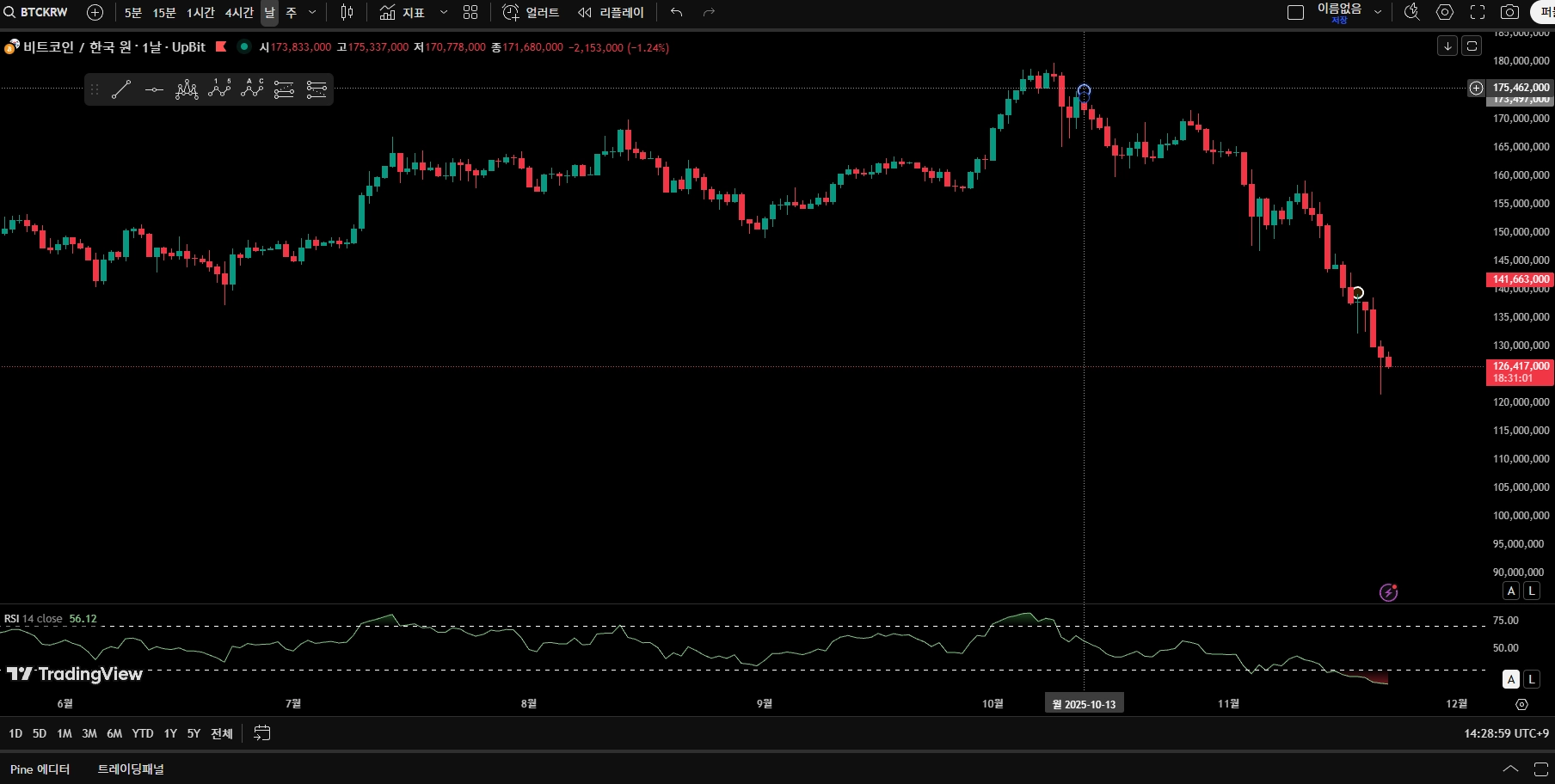Screen dimensions: 1555x784
Task: Take a chart snapshot with camera icon
Action: coord(1509,12)
